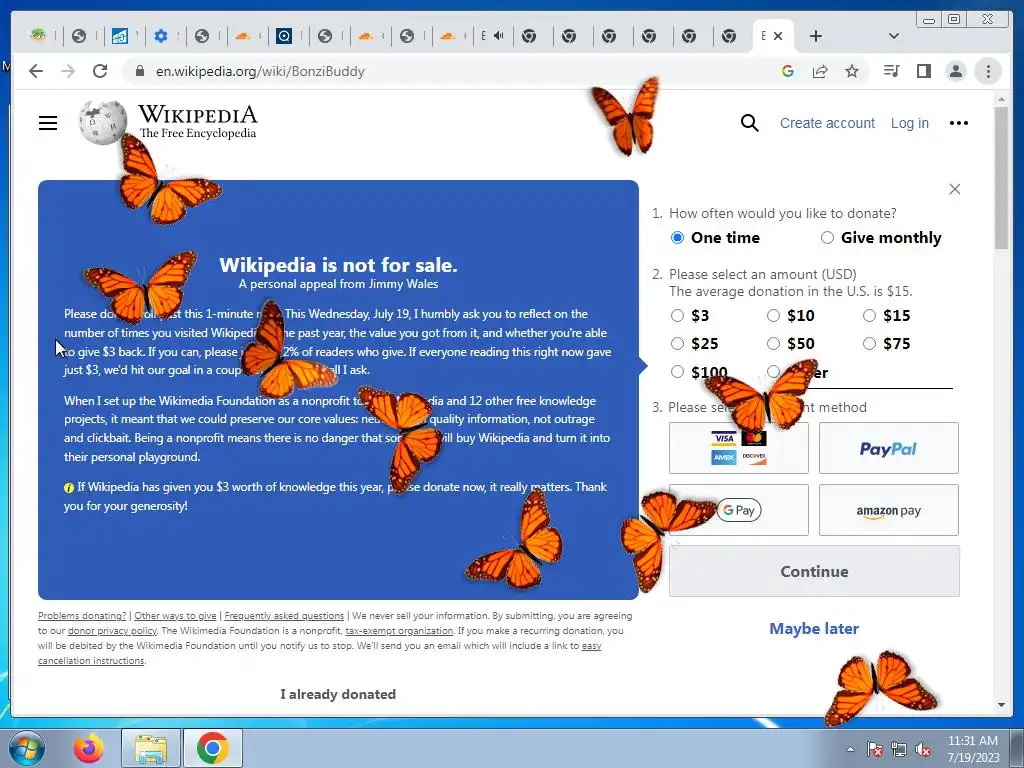Switch to the tab with blue chart favicon
1024x768 pixels.
pos(120,36)
